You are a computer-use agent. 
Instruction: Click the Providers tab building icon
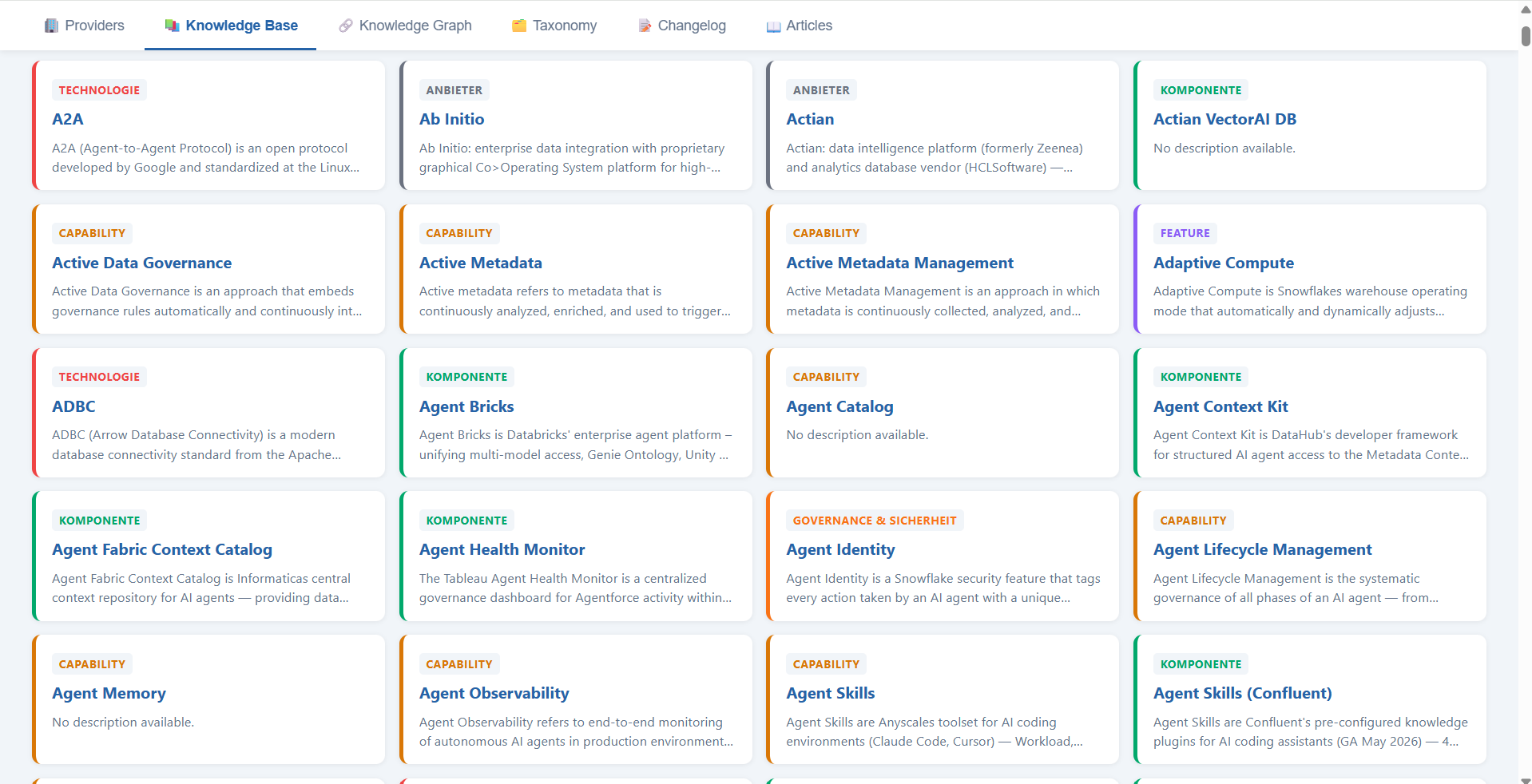pos(52,26)
